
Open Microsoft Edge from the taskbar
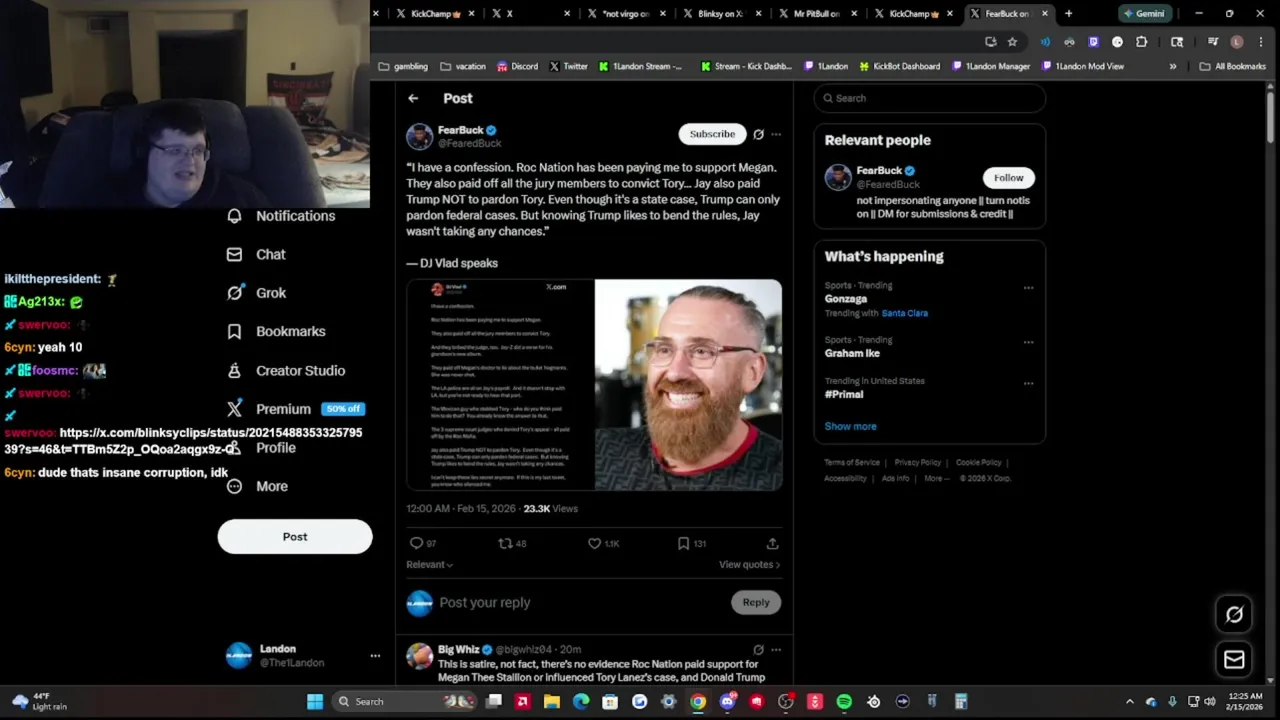pyautogui.click(x=581, y=702)
